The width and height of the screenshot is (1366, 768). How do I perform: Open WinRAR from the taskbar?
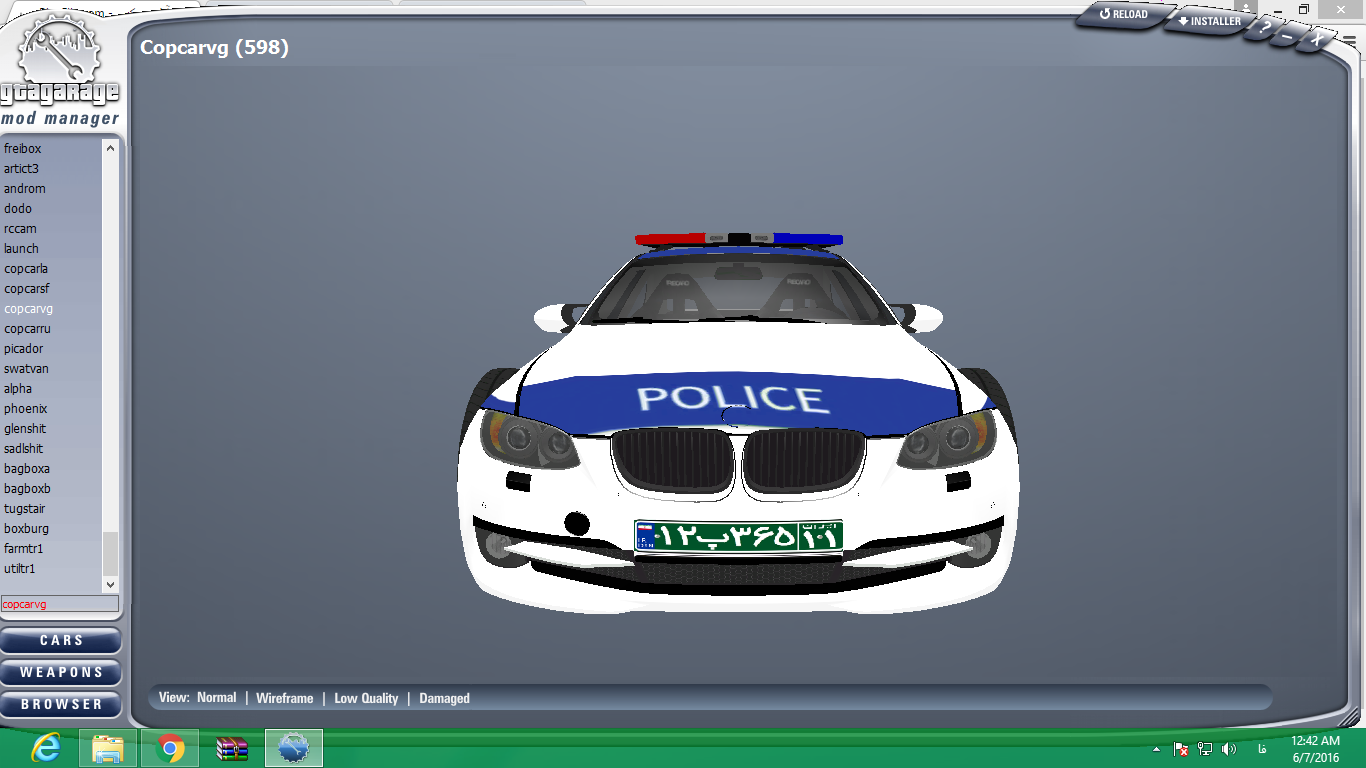tap(232, 748)
